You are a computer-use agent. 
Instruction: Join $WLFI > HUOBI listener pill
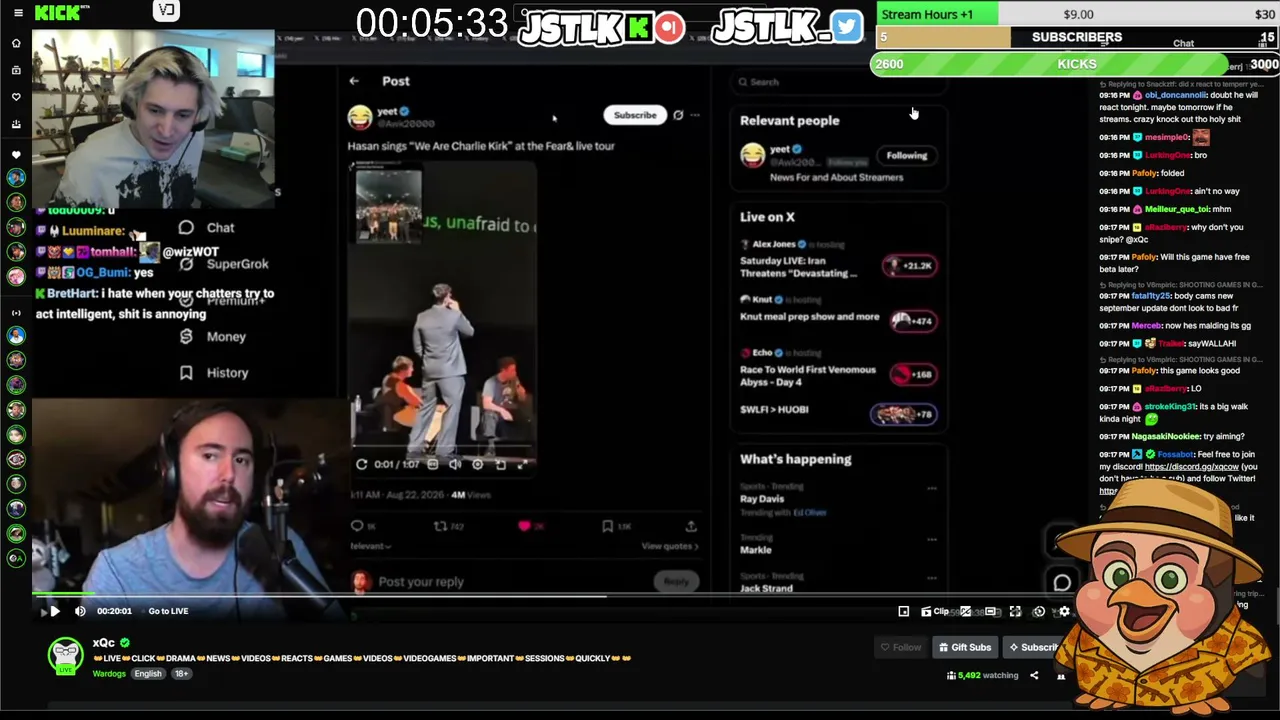click(x=904, y=414)
